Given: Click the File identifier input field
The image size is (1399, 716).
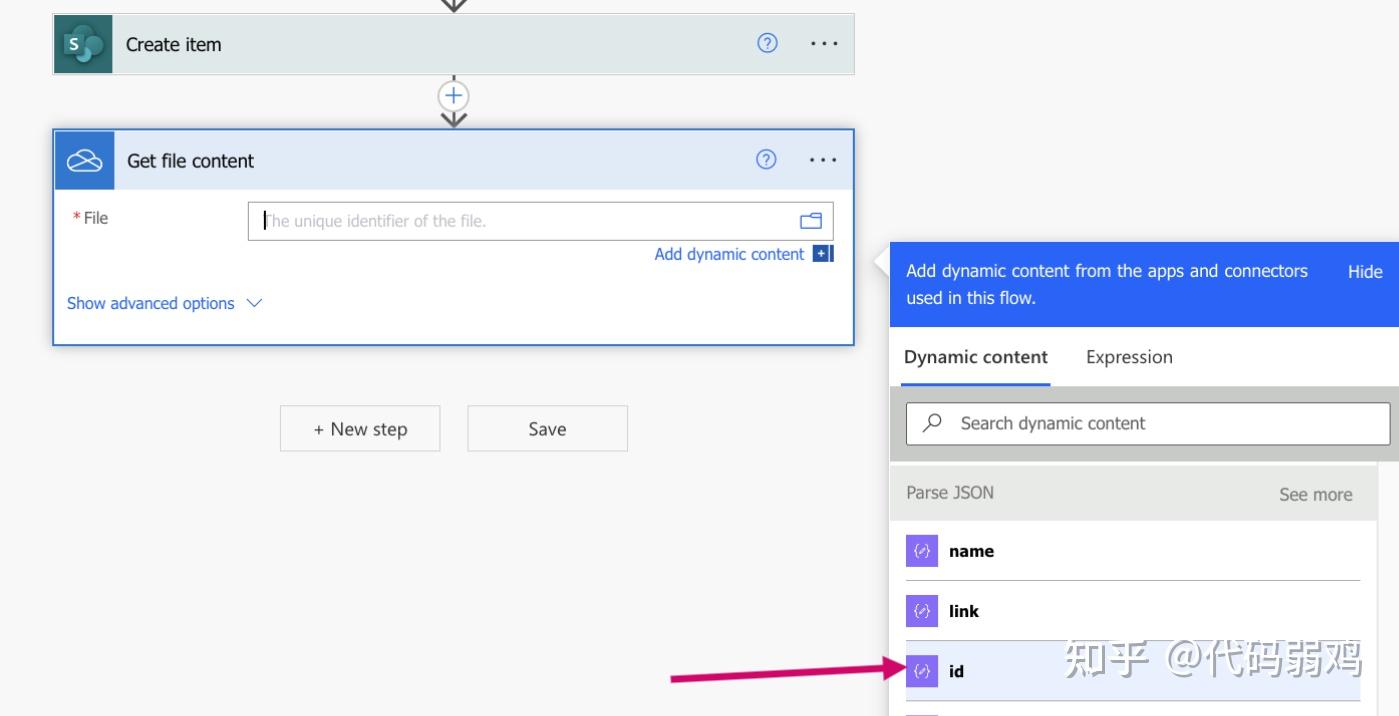Looking at the screenshot, I should (x=520, y=221).
